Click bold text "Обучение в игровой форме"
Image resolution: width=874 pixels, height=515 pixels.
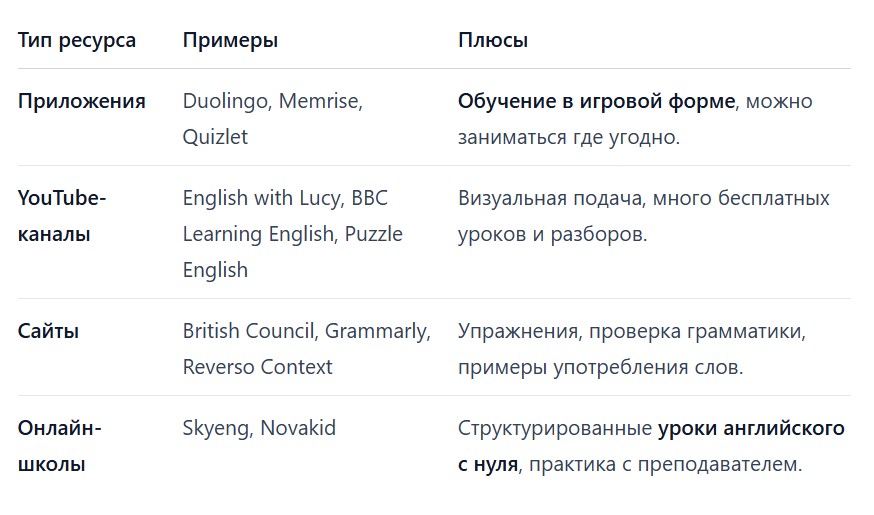[x=596, y=101]
